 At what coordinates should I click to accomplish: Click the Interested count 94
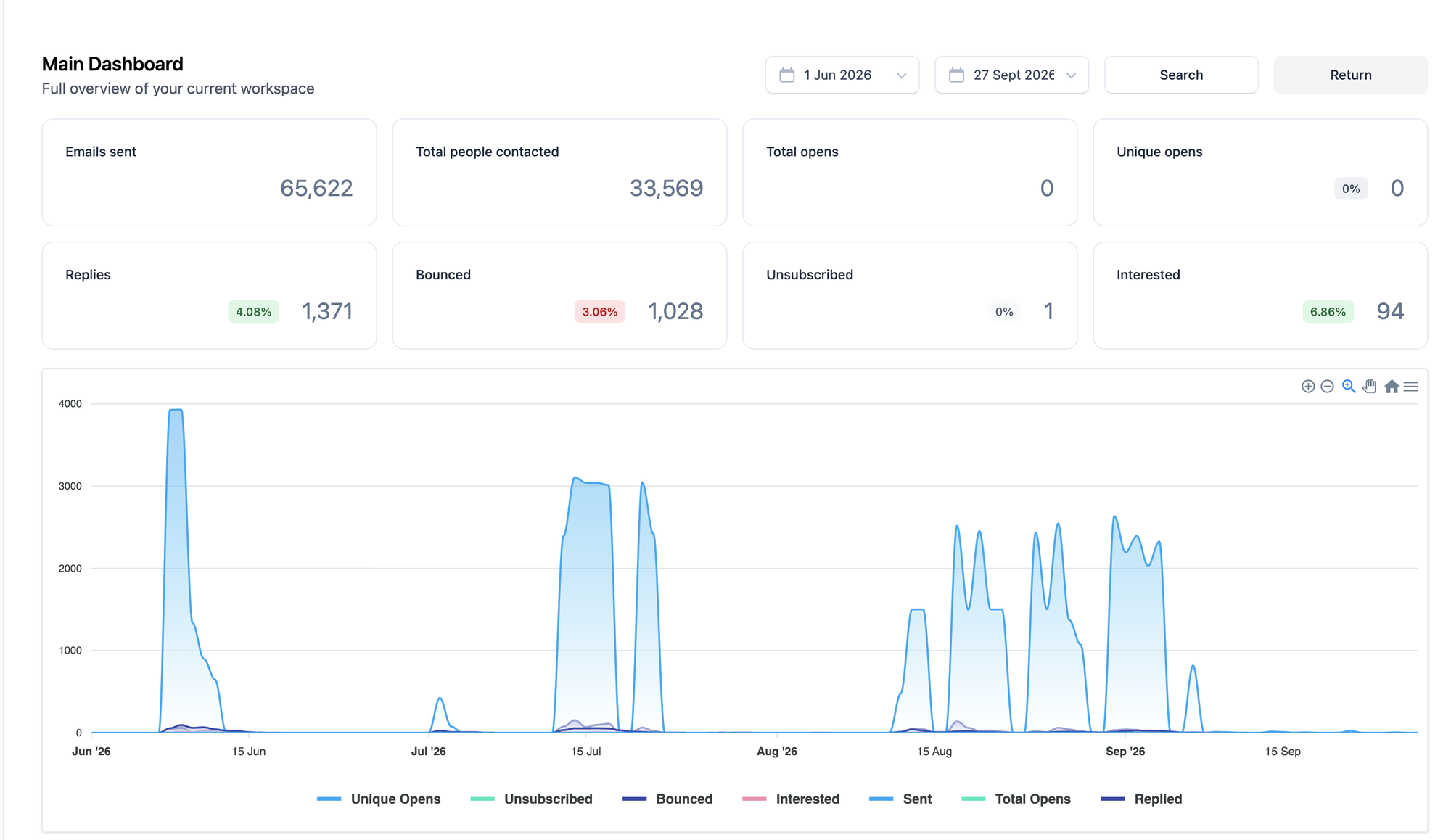pos(1390,311)
